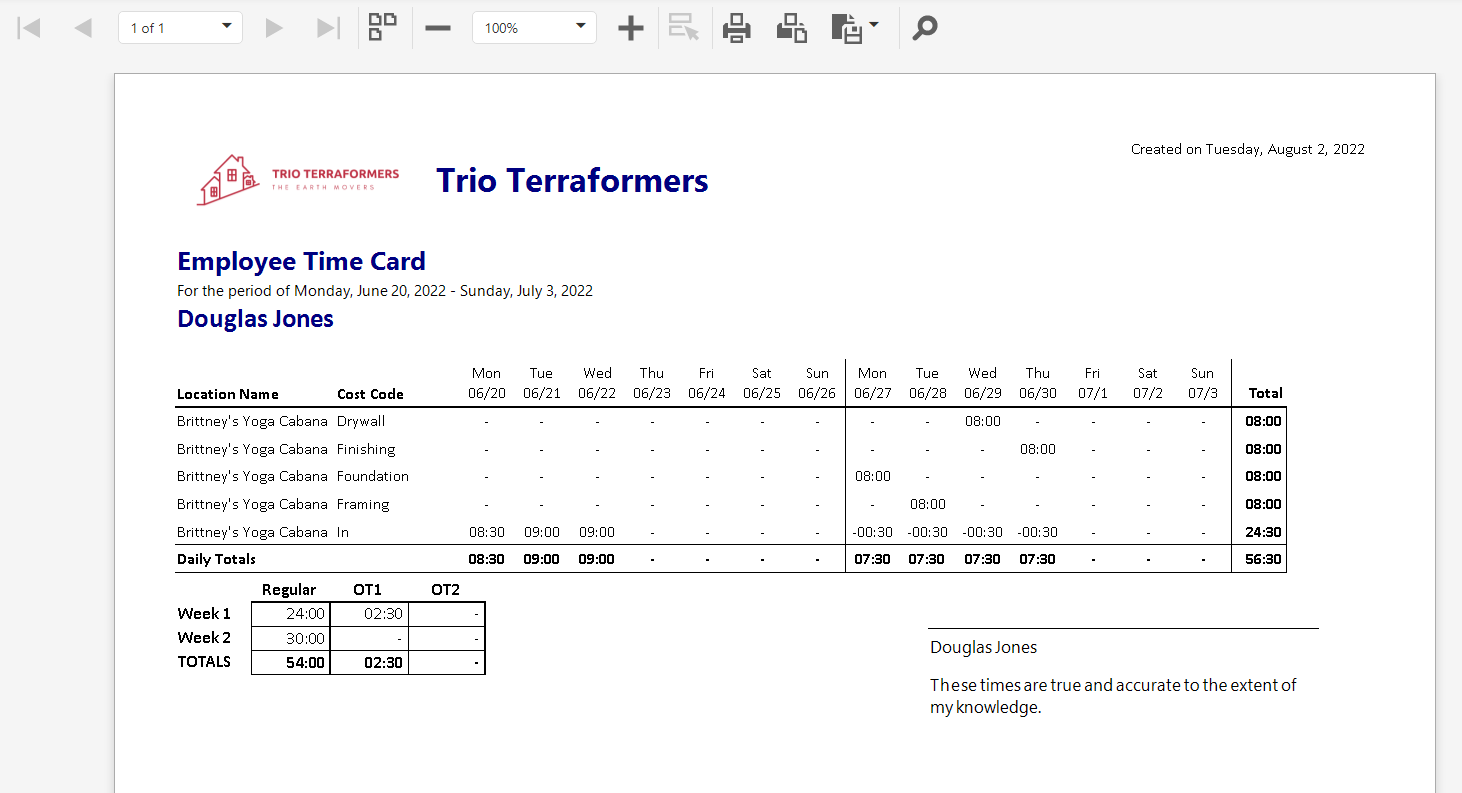Print the current page only
Image resolution: width=1462 pixels, height=793 pixels.
[792, 28]
